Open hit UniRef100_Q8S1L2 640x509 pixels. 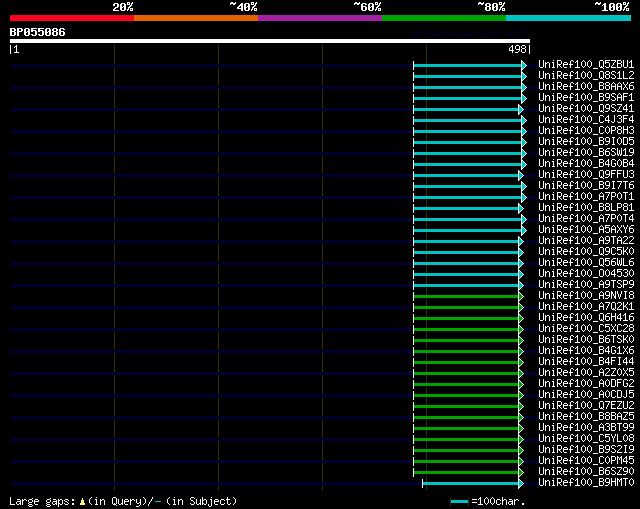(586, 75)
